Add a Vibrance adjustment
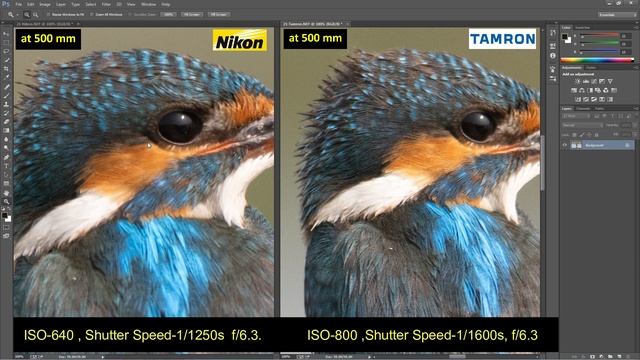 (610, 82)
